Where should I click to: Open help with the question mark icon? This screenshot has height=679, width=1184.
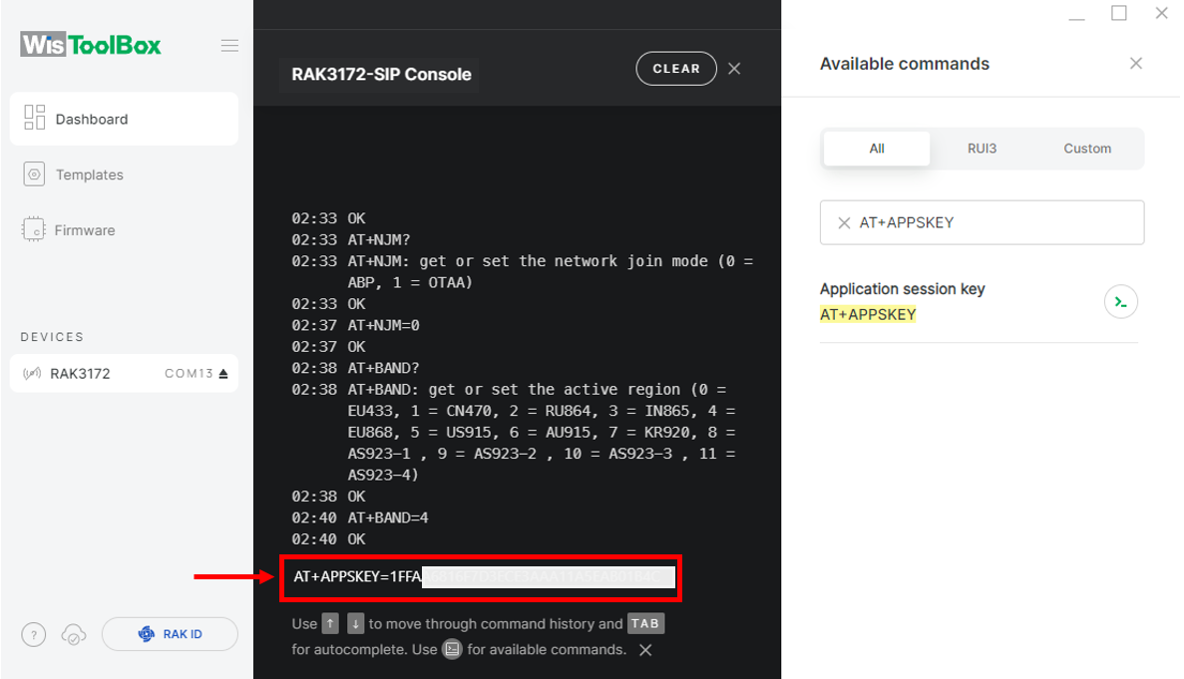pos(33,634)
